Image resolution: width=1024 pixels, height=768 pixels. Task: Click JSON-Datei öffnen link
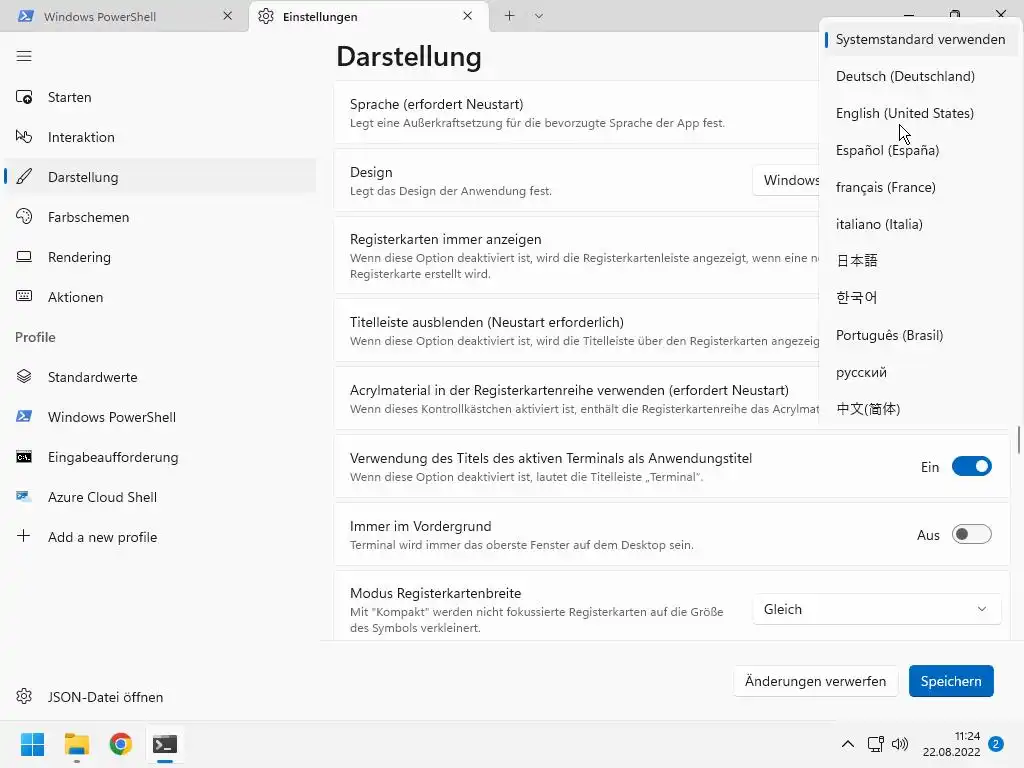160,697
